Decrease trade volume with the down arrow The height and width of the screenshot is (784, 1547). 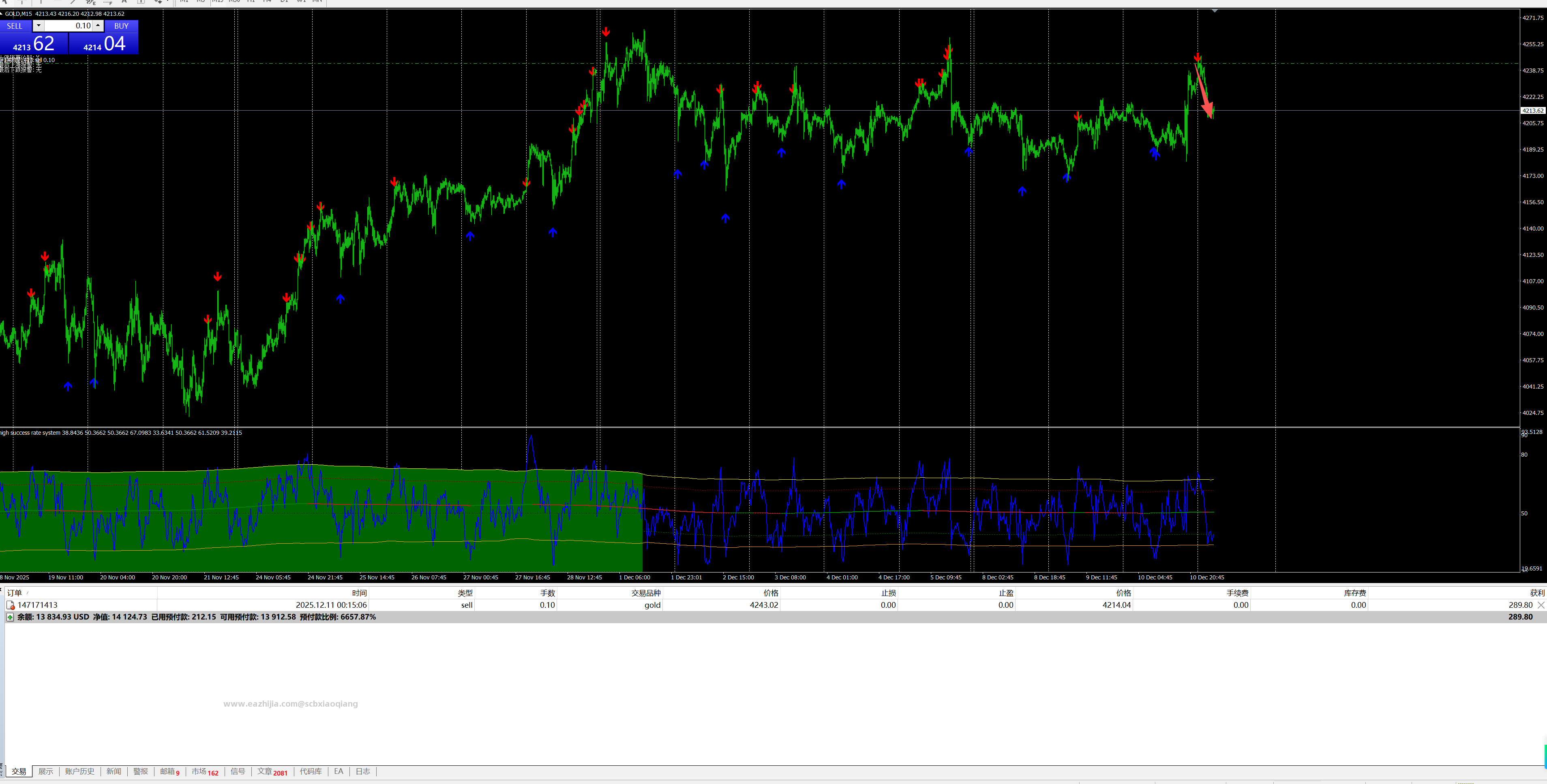click(x=39, y=26)
